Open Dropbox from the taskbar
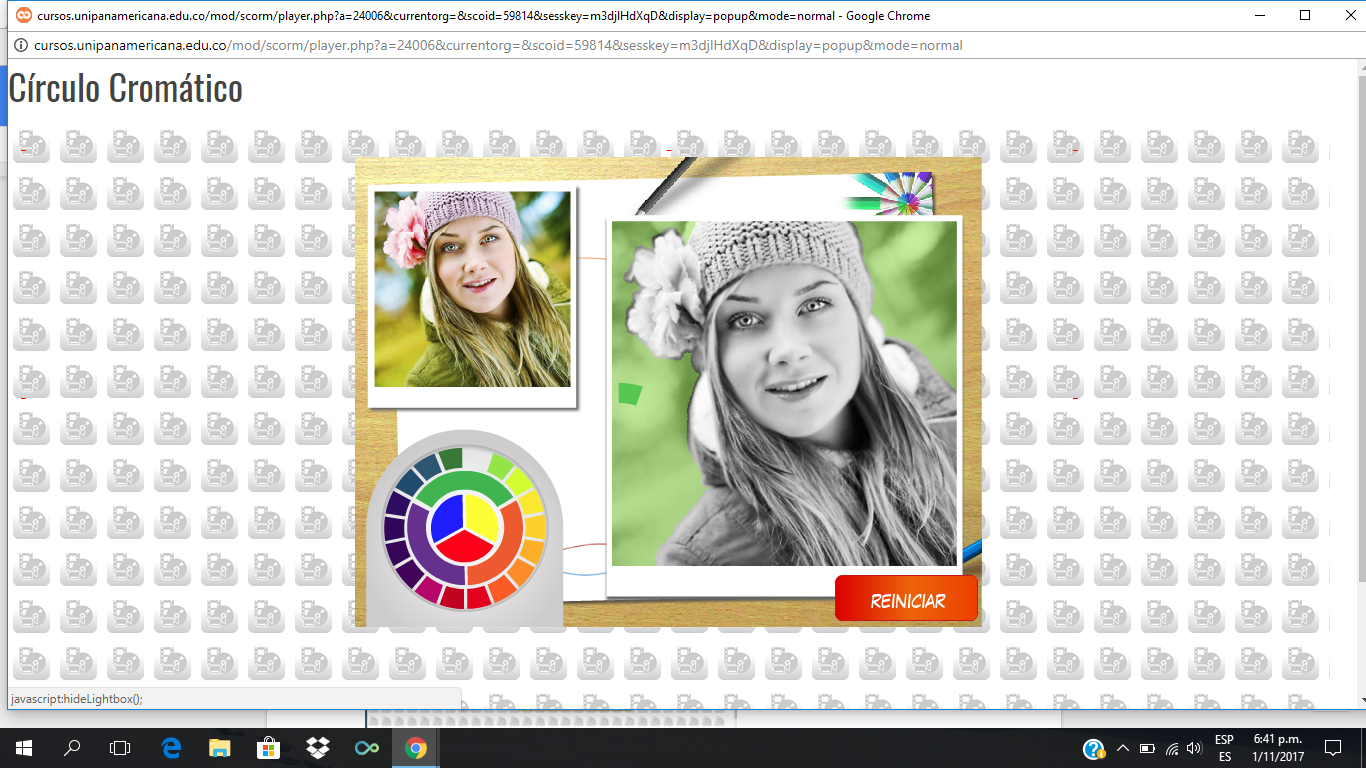The image size is (1366, 768). 318,748
